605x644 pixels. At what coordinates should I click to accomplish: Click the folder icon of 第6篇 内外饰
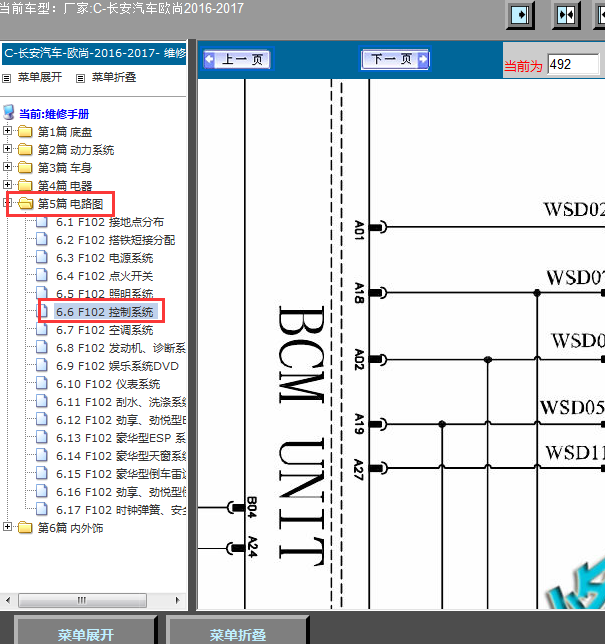pyautogui.click(x=25, y=527)
